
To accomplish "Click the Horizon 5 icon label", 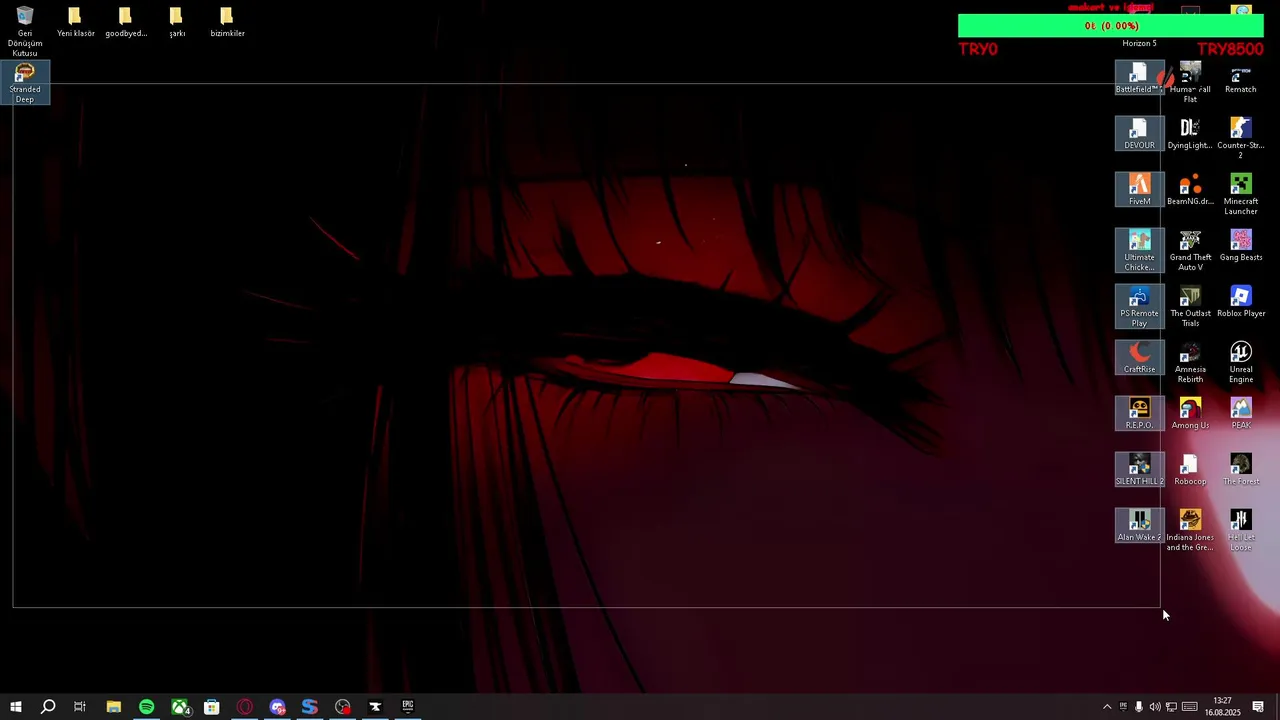I will coord(1139,44).
